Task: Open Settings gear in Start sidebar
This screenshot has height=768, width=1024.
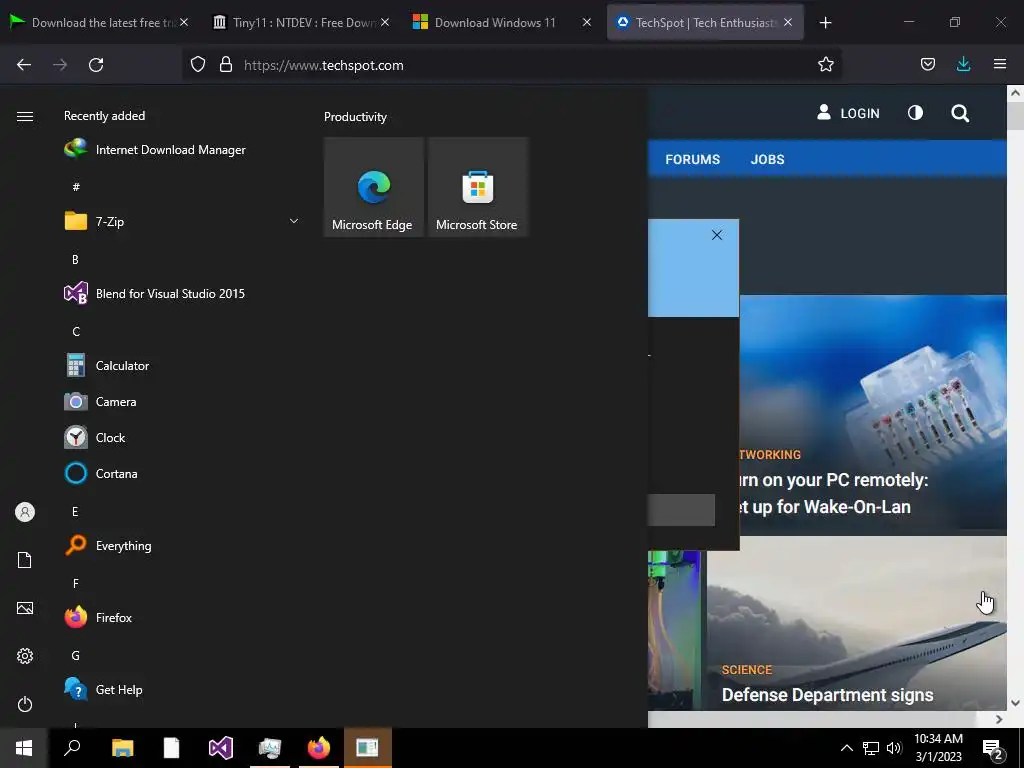Action: coord(25,656)
